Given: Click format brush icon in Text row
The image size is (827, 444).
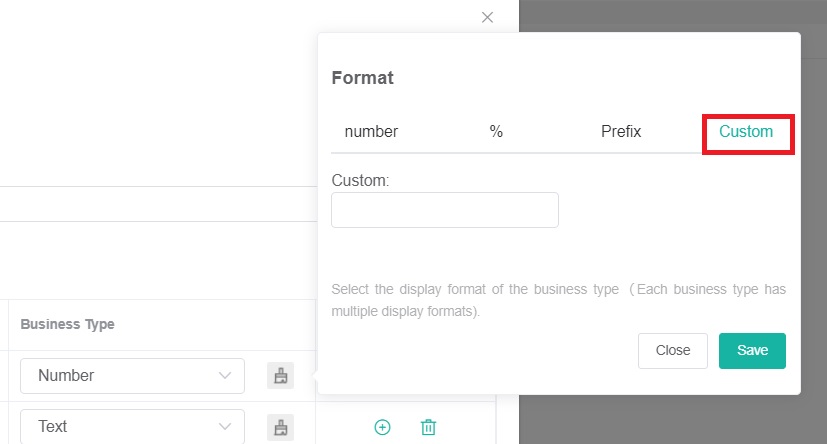Looking at the screenshot, I should pyautogui.click(x=281, y=427).
